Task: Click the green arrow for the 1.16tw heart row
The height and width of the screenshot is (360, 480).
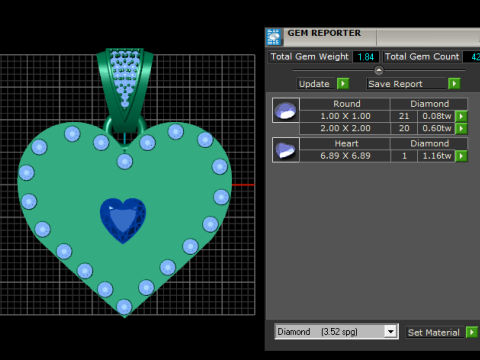Action: pyautogui.click(x=461, y=156)
